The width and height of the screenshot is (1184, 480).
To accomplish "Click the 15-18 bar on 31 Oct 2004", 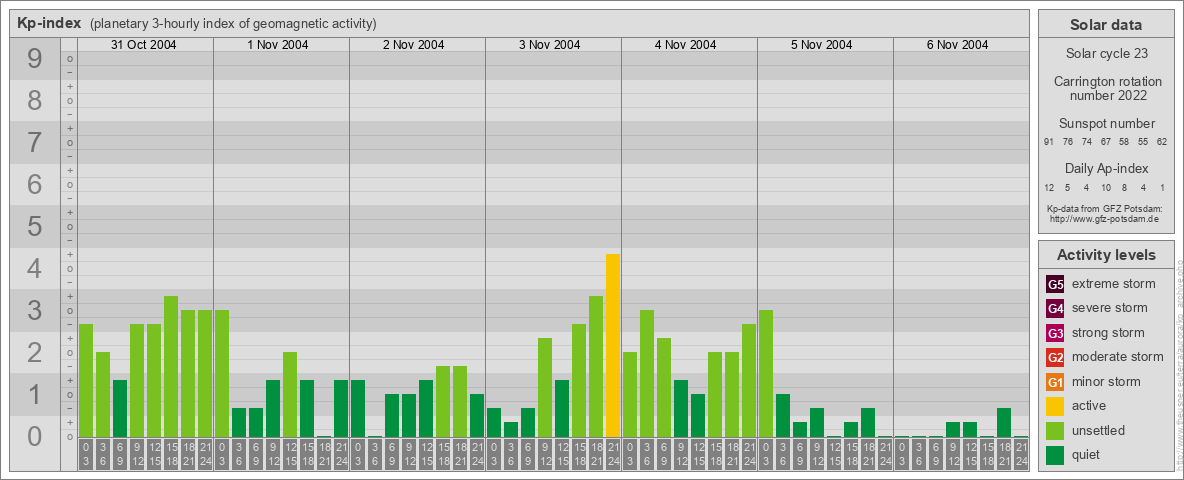I will tap(171, 367).
